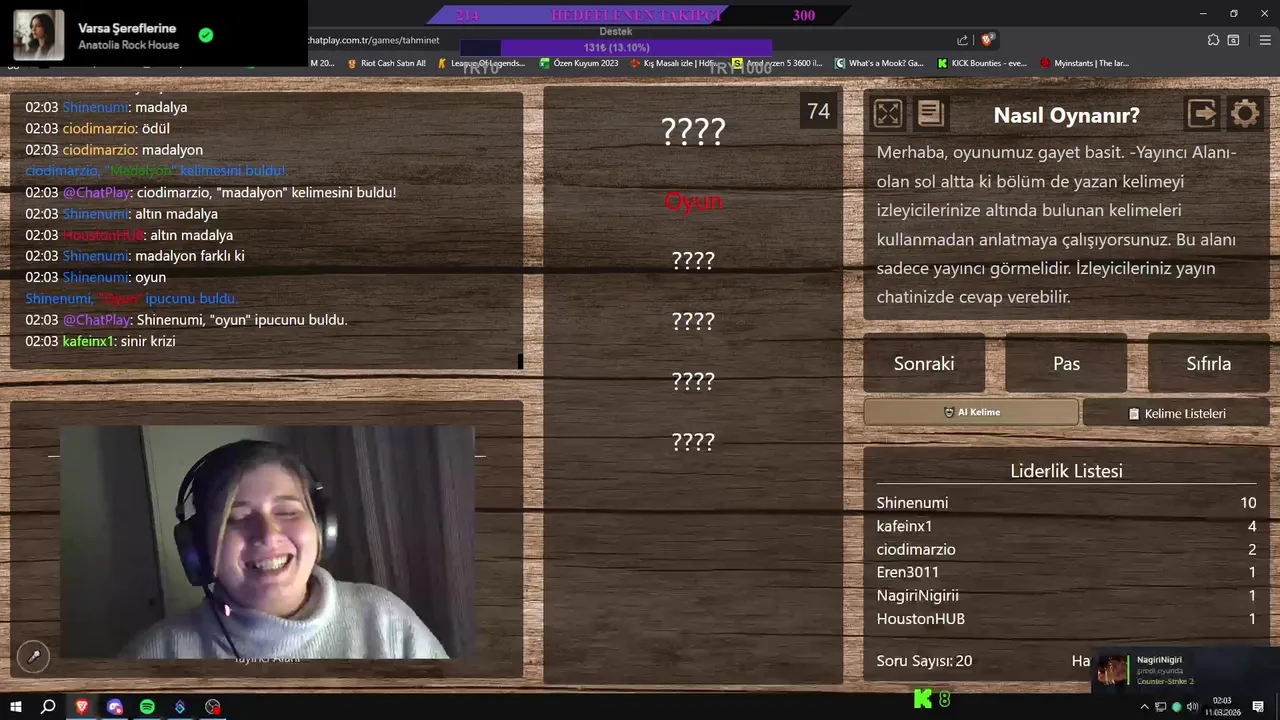Open What's a Mook bookmark

tap(879, 63)
